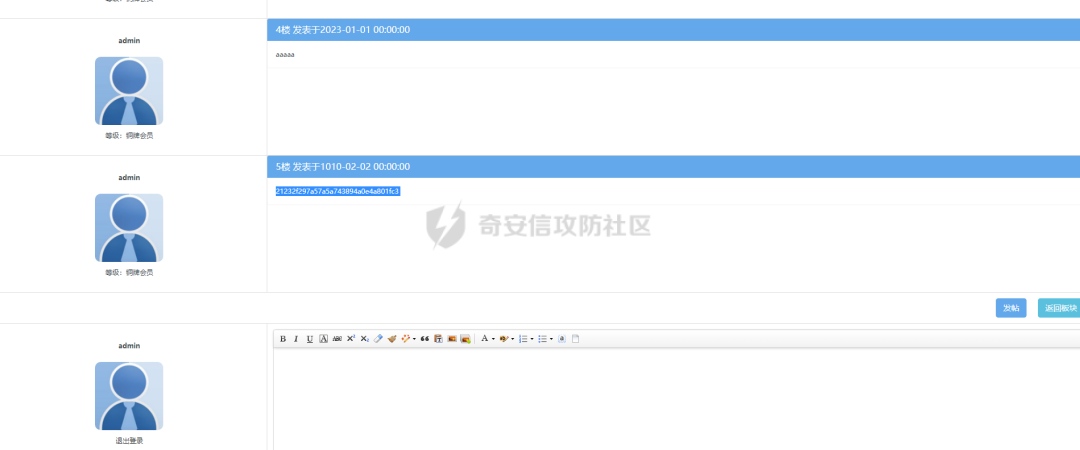Insert a blockquote with quote icon
The height and width of the screenshot is (450, 1080).
[425, 339]
